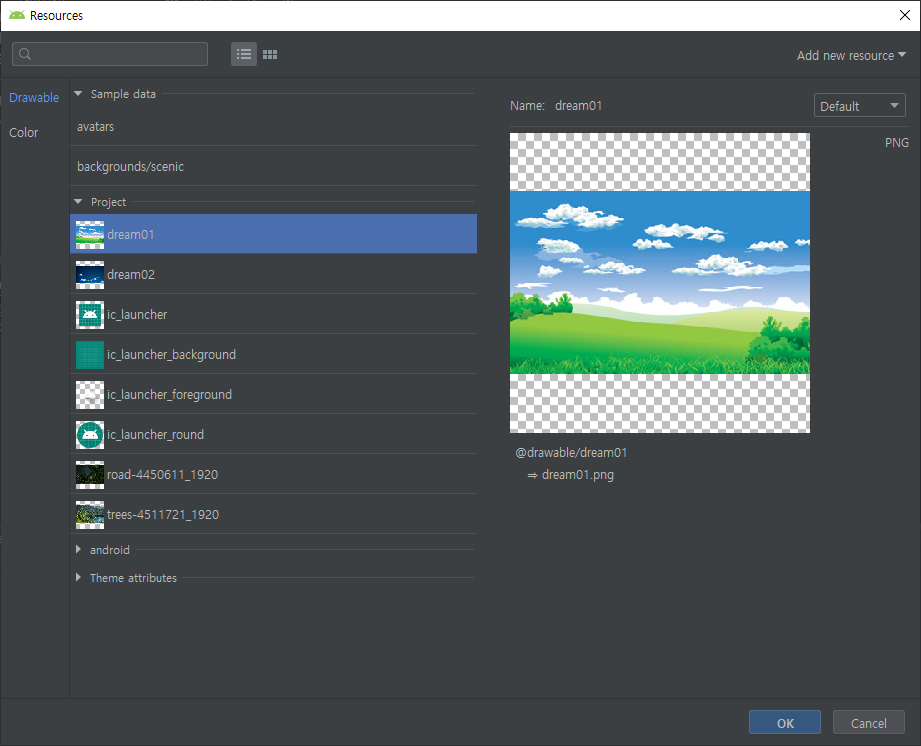Collapse the Project section

click(78, 201)
